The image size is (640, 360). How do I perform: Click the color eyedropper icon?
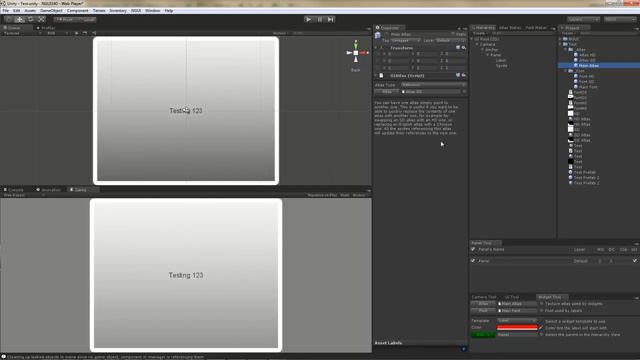click(541, 327)
